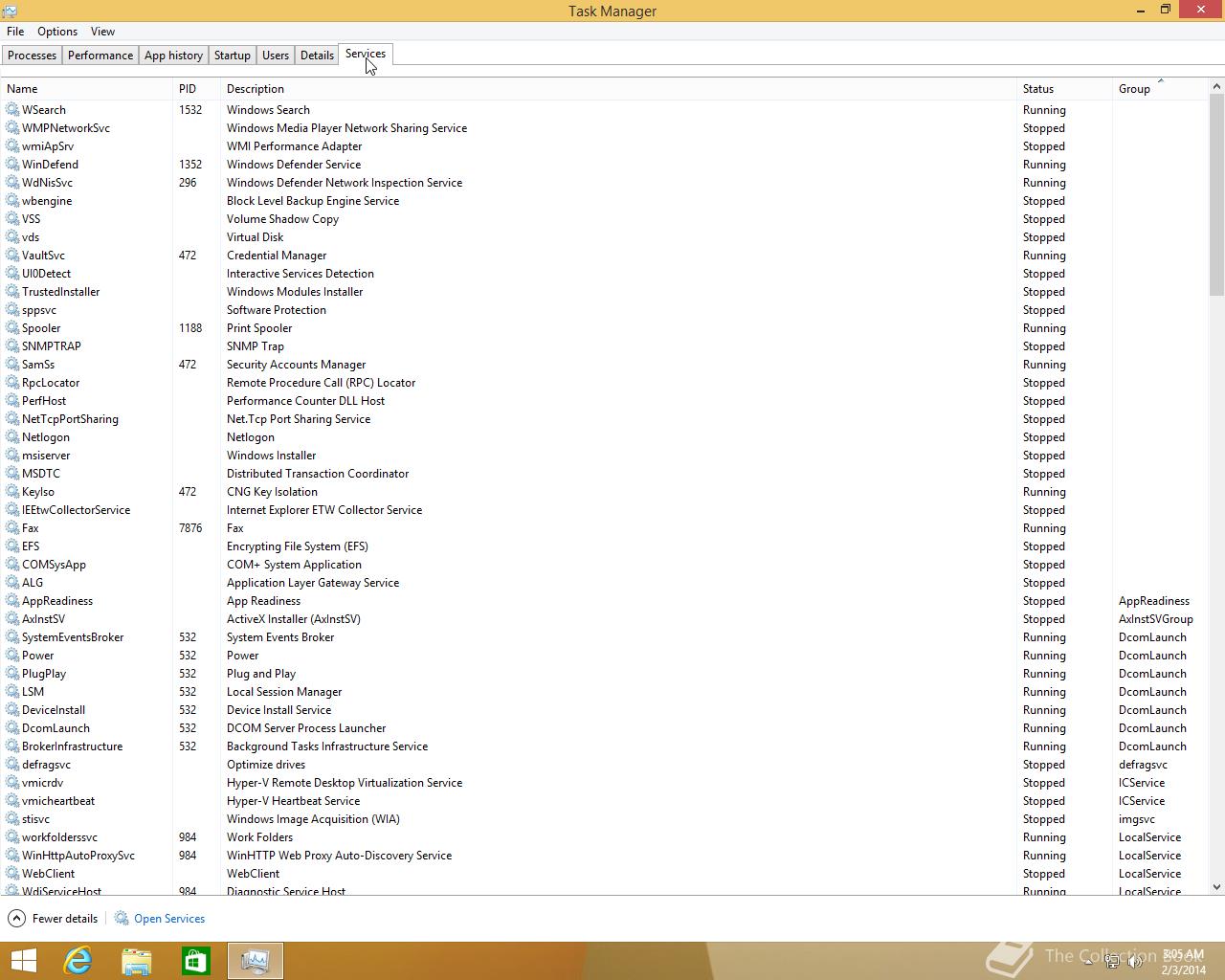Select the BrokerInfrastructure service name

coord(72,746)
